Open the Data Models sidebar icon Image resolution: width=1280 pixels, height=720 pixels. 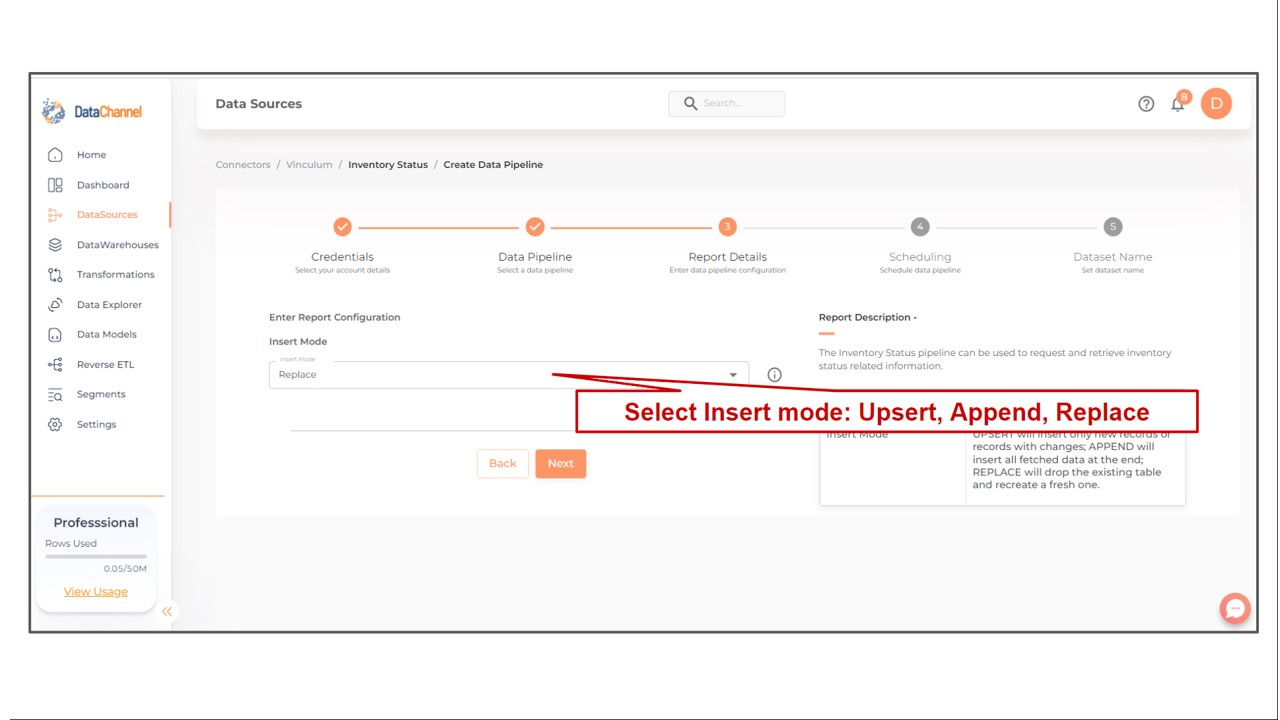55,335
